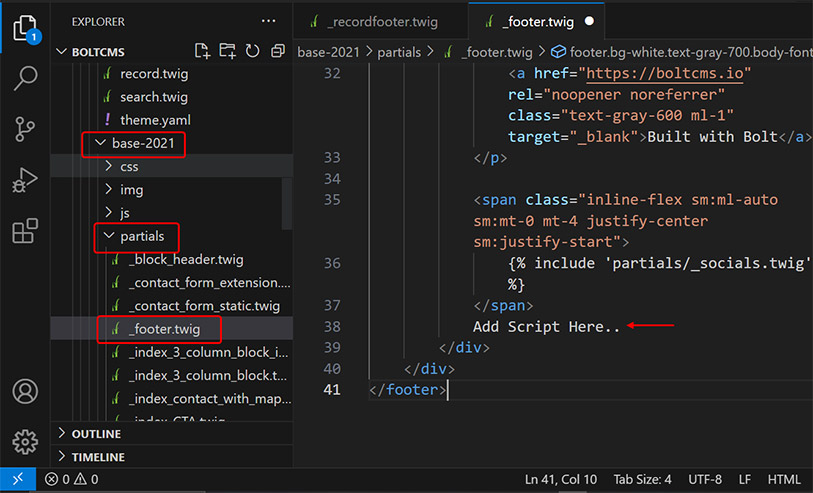Expand the img folder

click(x=108, y=189)
